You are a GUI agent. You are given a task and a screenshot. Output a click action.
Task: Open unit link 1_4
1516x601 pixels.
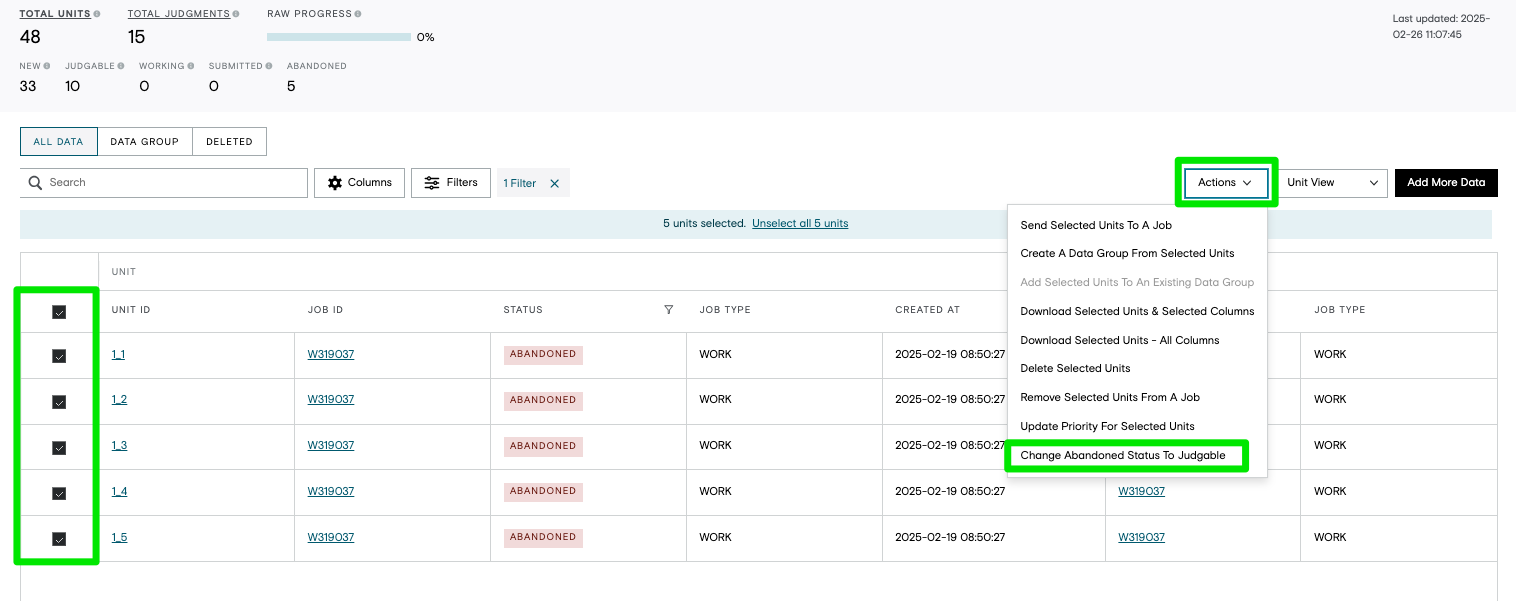pyautogui.click(x=119, y=491)
